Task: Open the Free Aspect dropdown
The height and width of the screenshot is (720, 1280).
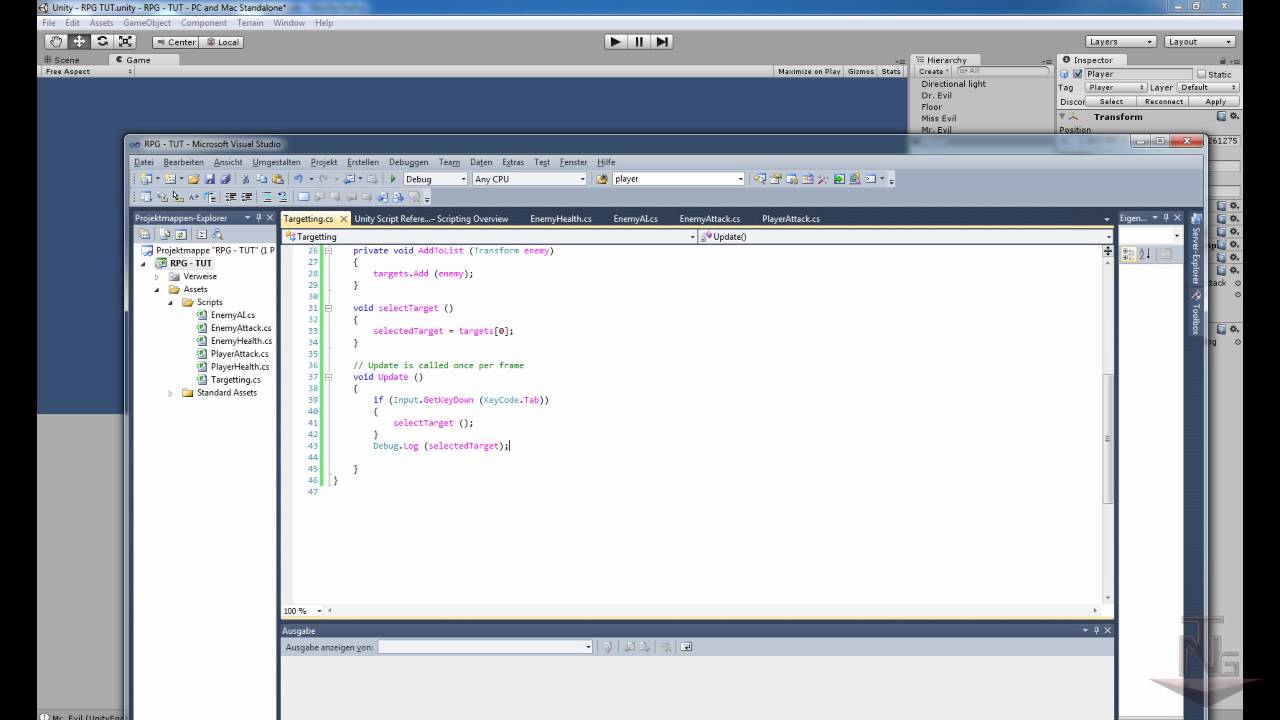Action: coord(88,71)
